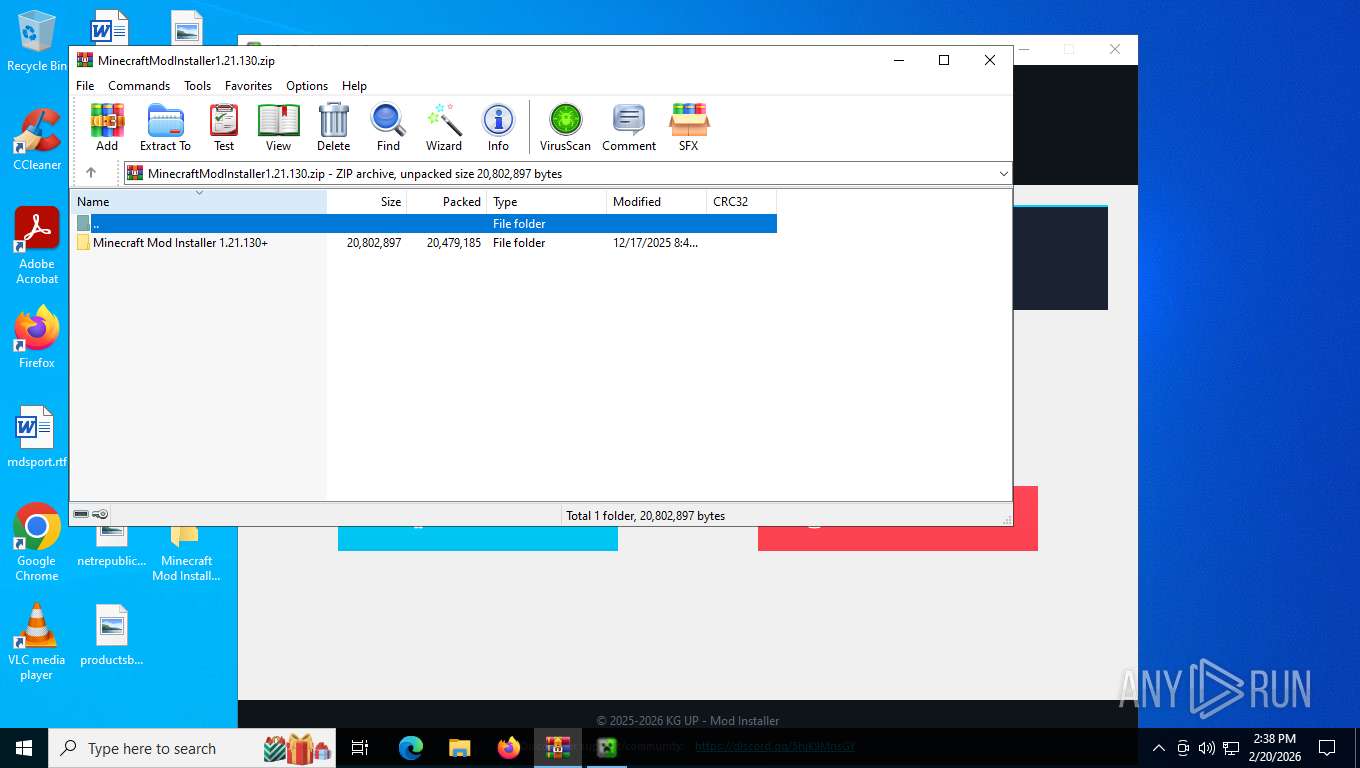This screenshot has width=1360, height=768.
Task: Sort list by Type column header
Action: 547,201
